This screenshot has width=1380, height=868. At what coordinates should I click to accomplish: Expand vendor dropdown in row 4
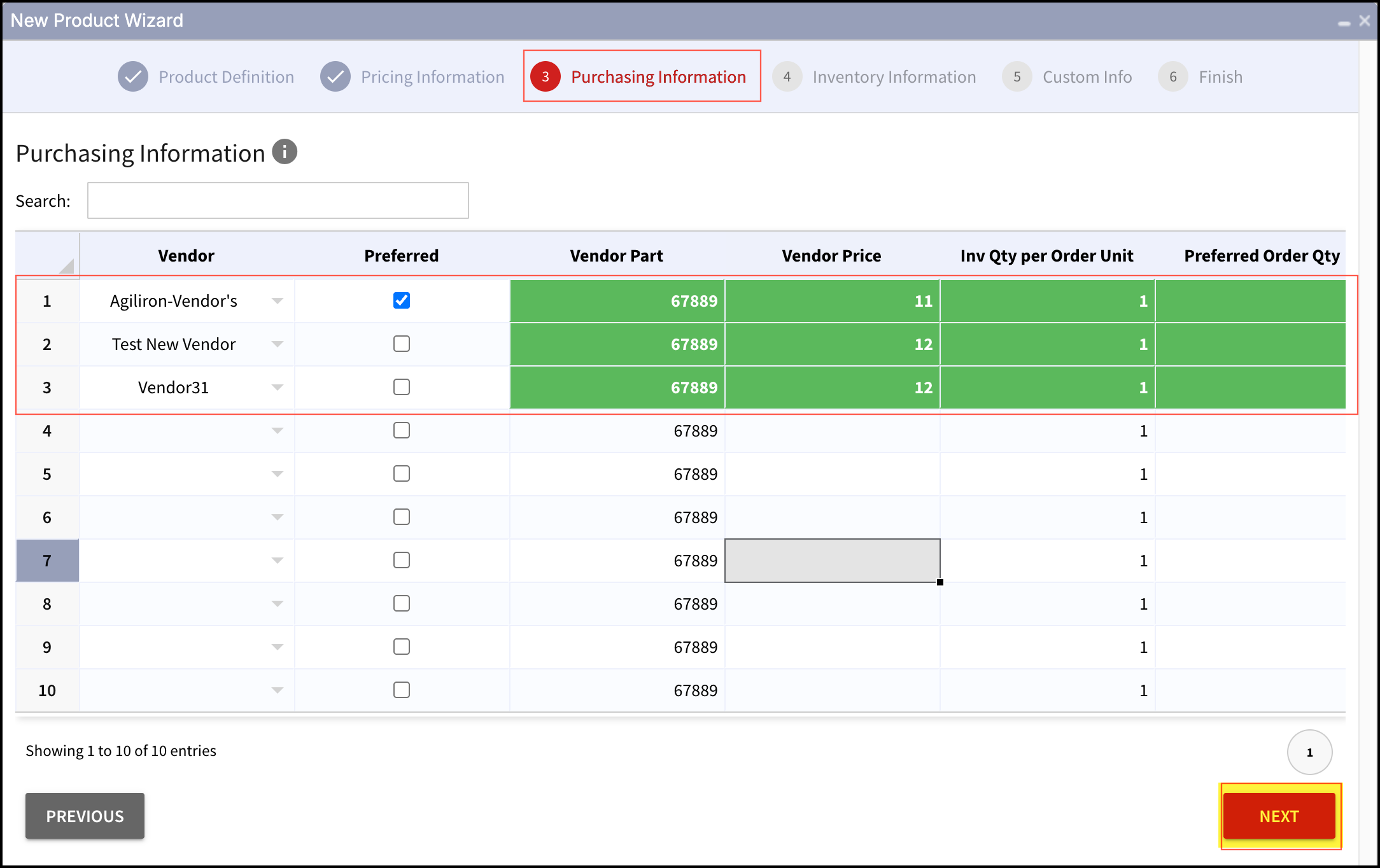pos(278,431)
